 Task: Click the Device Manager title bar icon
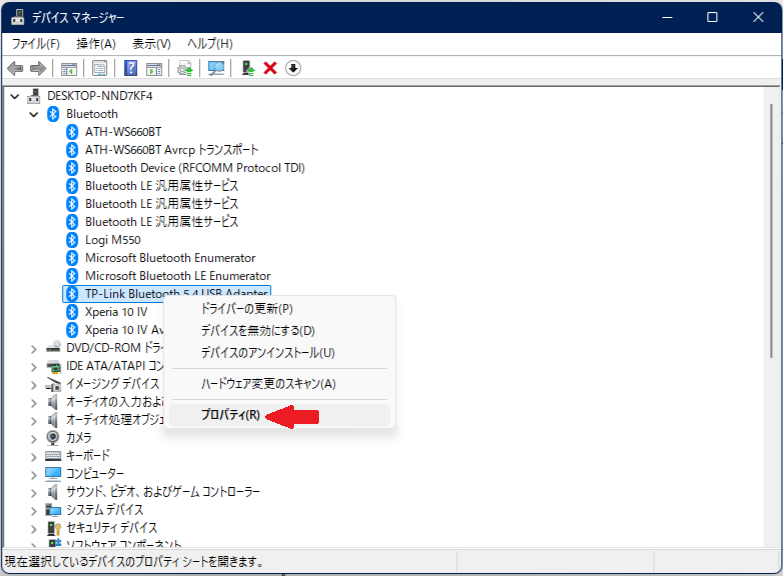click(x=18, y=17)
